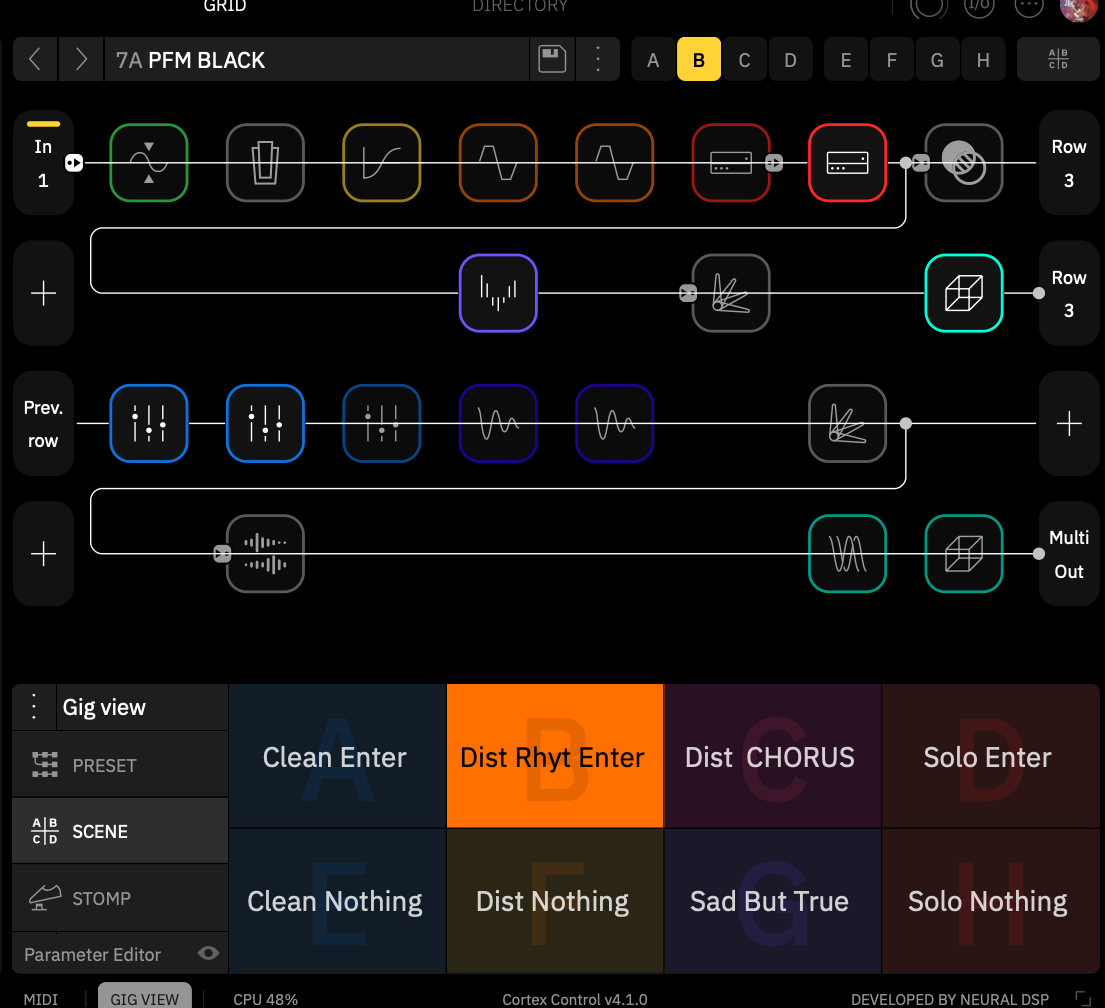The width and height of the screenshot is (1105, 1008).
Task: Open the circular ellipsis more icon at top
Action: [1029, 6]
